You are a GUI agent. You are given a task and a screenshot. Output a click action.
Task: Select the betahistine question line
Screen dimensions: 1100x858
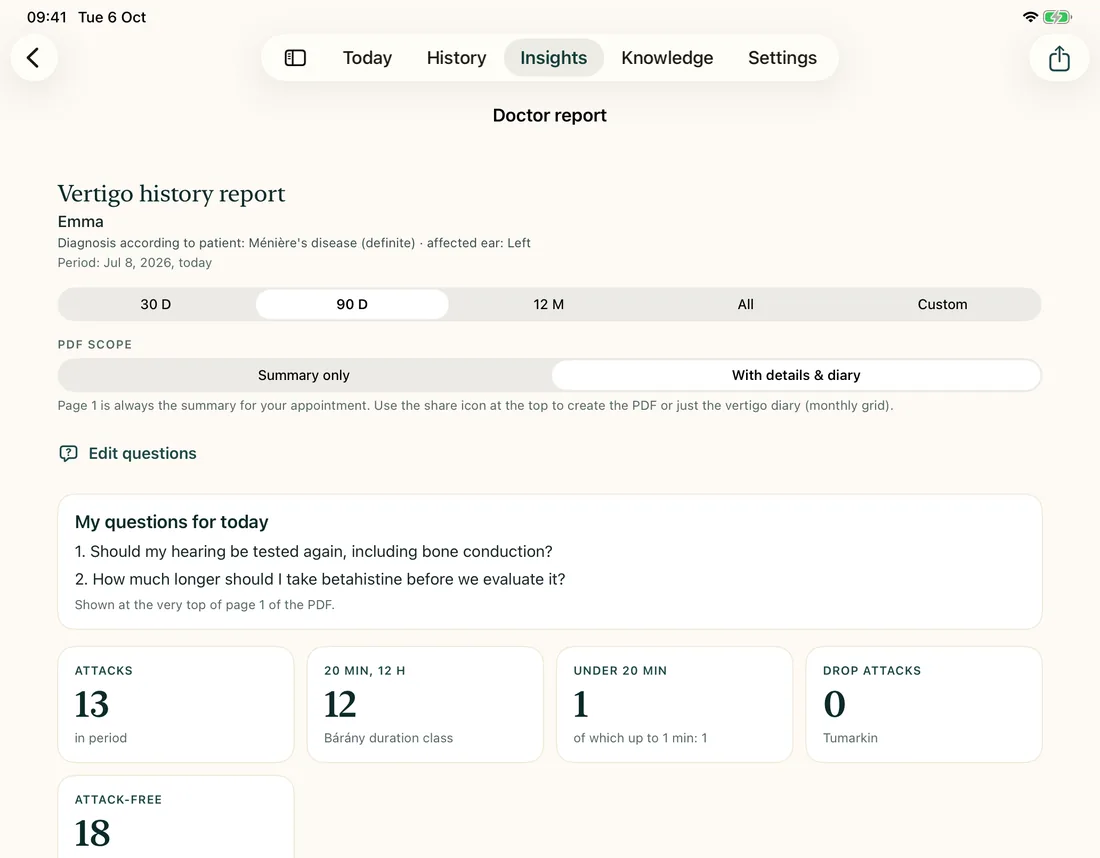coord(320,579)
